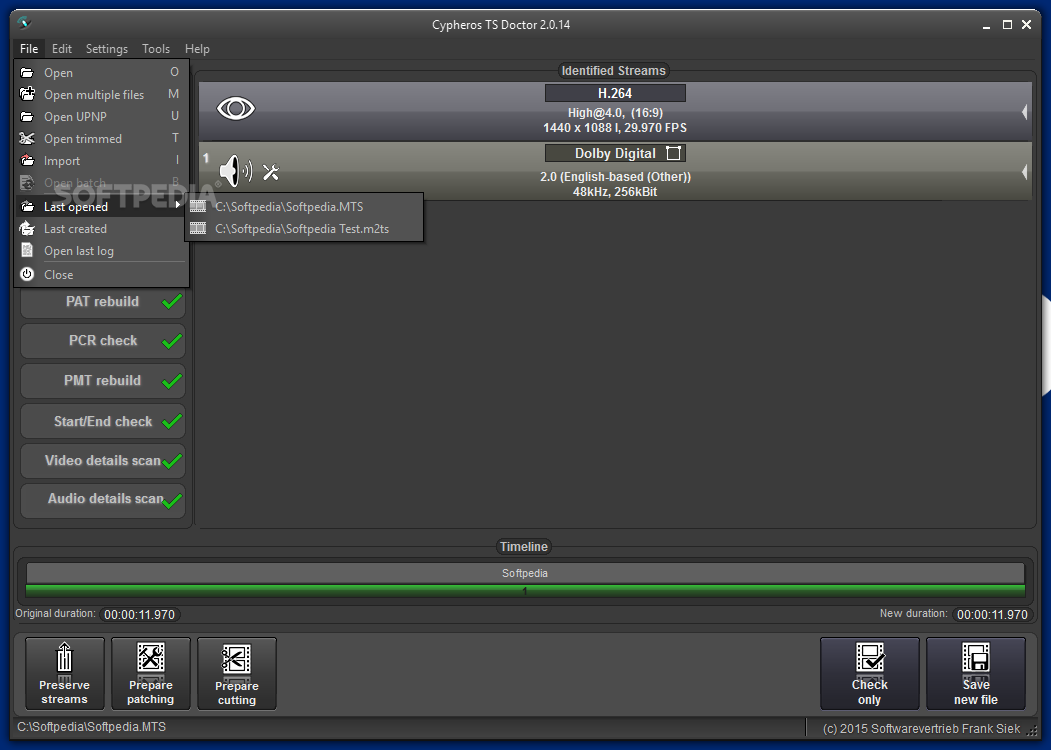The width and height of the screenshot is (1051, 750).
Task: Click the film icon next to Softpedia.MTS
Action: 198,206
